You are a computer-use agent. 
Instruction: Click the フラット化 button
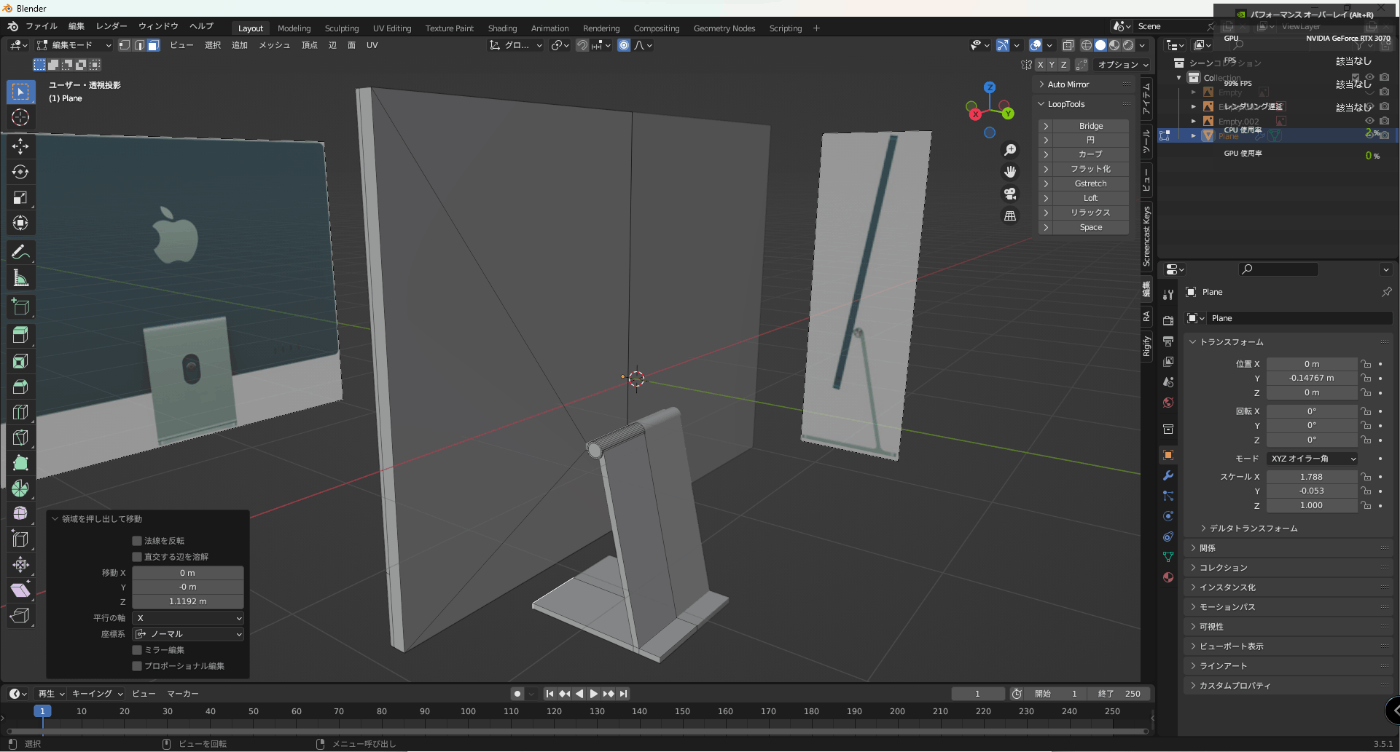pyautogui.click(x=1091, y=169)
